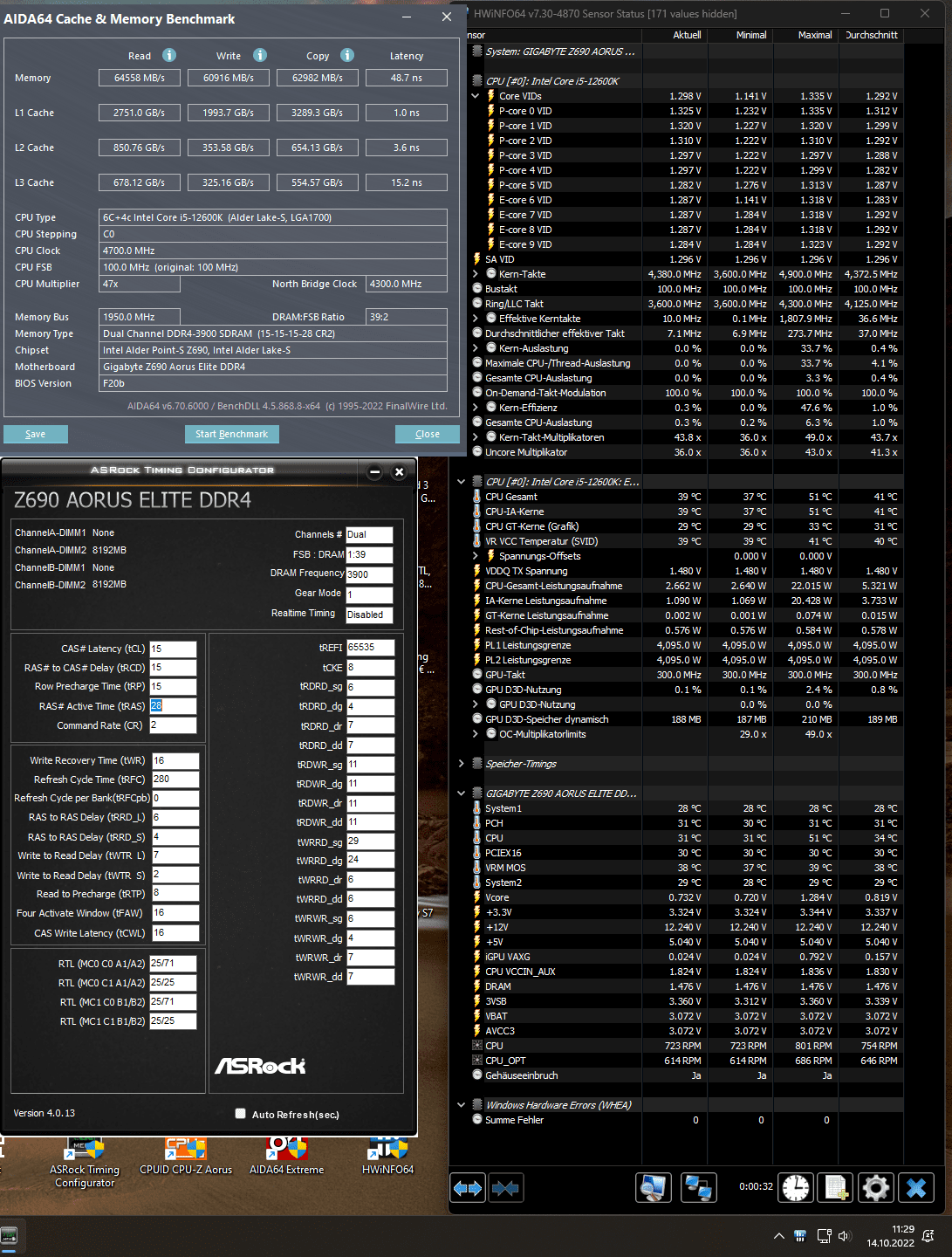This screenshot has width=952, height=1257.
Task: Click HWiNFO blue X close sensors icon
Action: [x=915, y=1187]
